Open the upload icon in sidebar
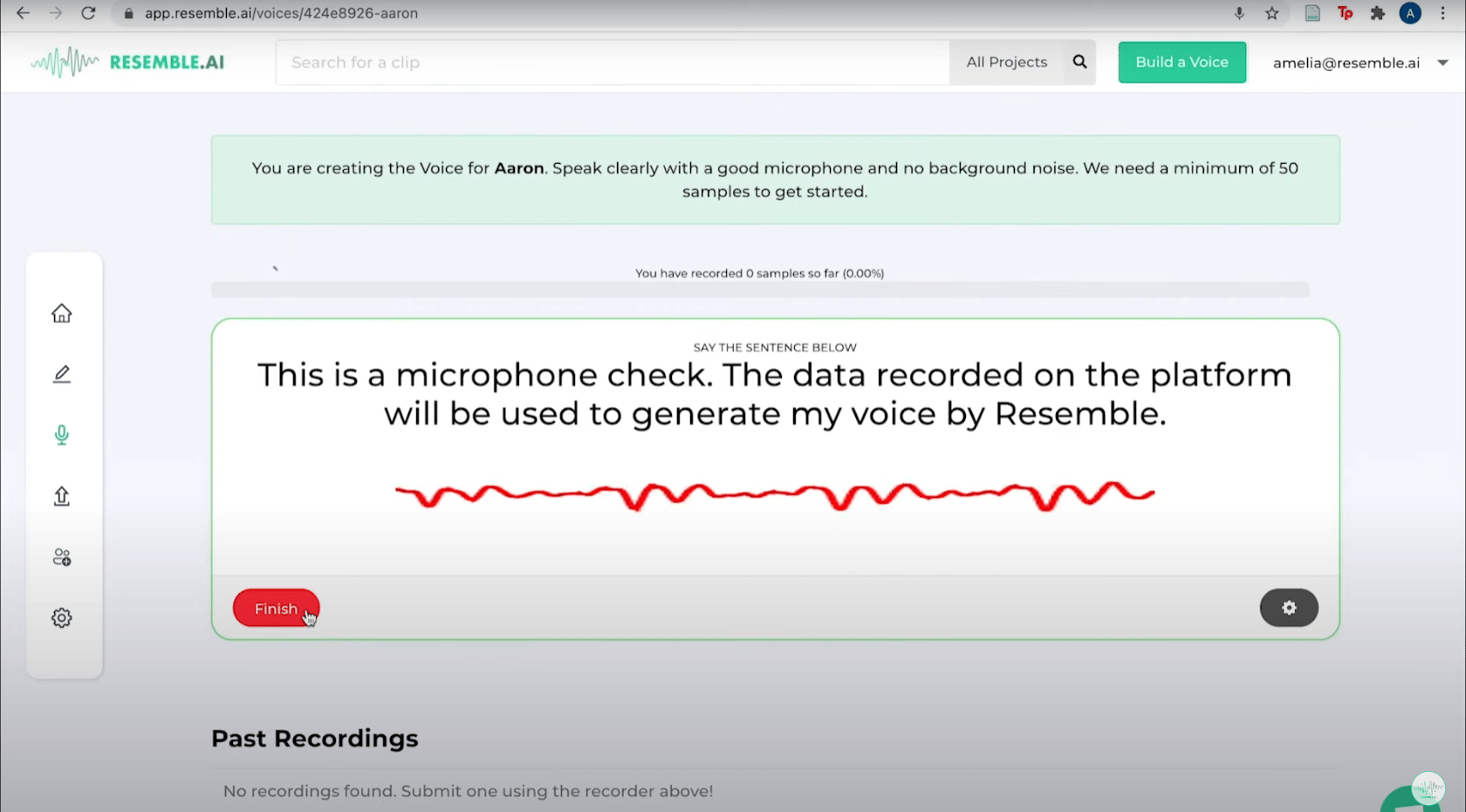Screen dimensions: 1466x812 [61, 495]
